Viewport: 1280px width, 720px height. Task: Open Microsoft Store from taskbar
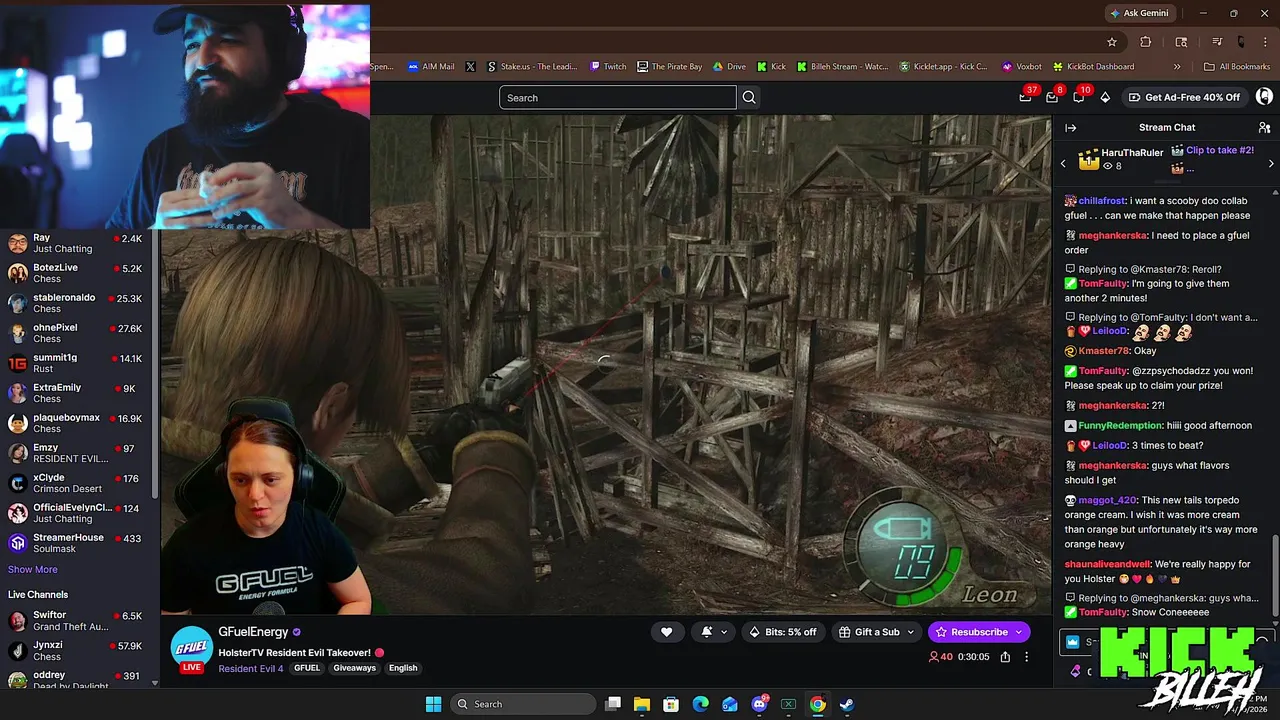[671, 704]
